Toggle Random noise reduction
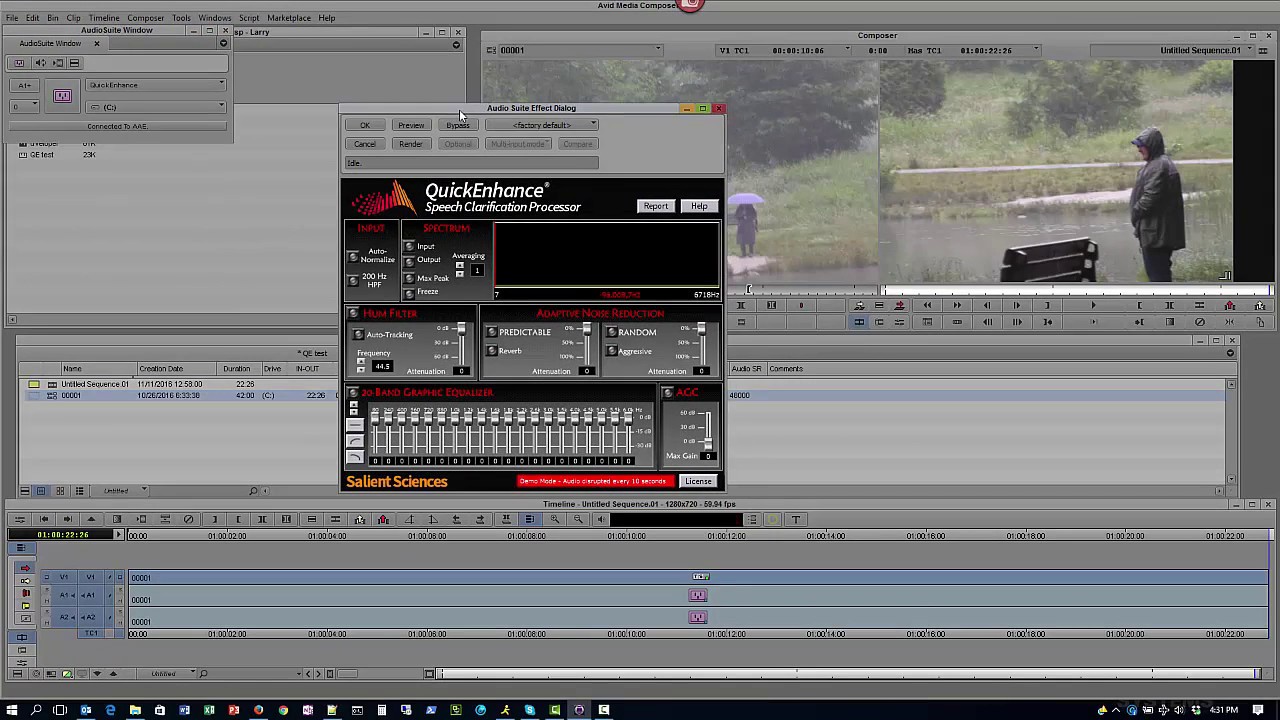Image resolution: width=1280 pixels, height=720 pixels. (612, 332)
